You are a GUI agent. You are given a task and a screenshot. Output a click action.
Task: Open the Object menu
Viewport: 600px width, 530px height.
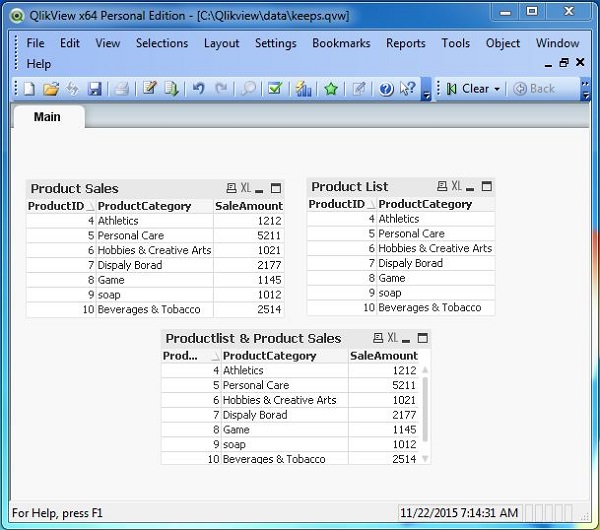[503, 43]
